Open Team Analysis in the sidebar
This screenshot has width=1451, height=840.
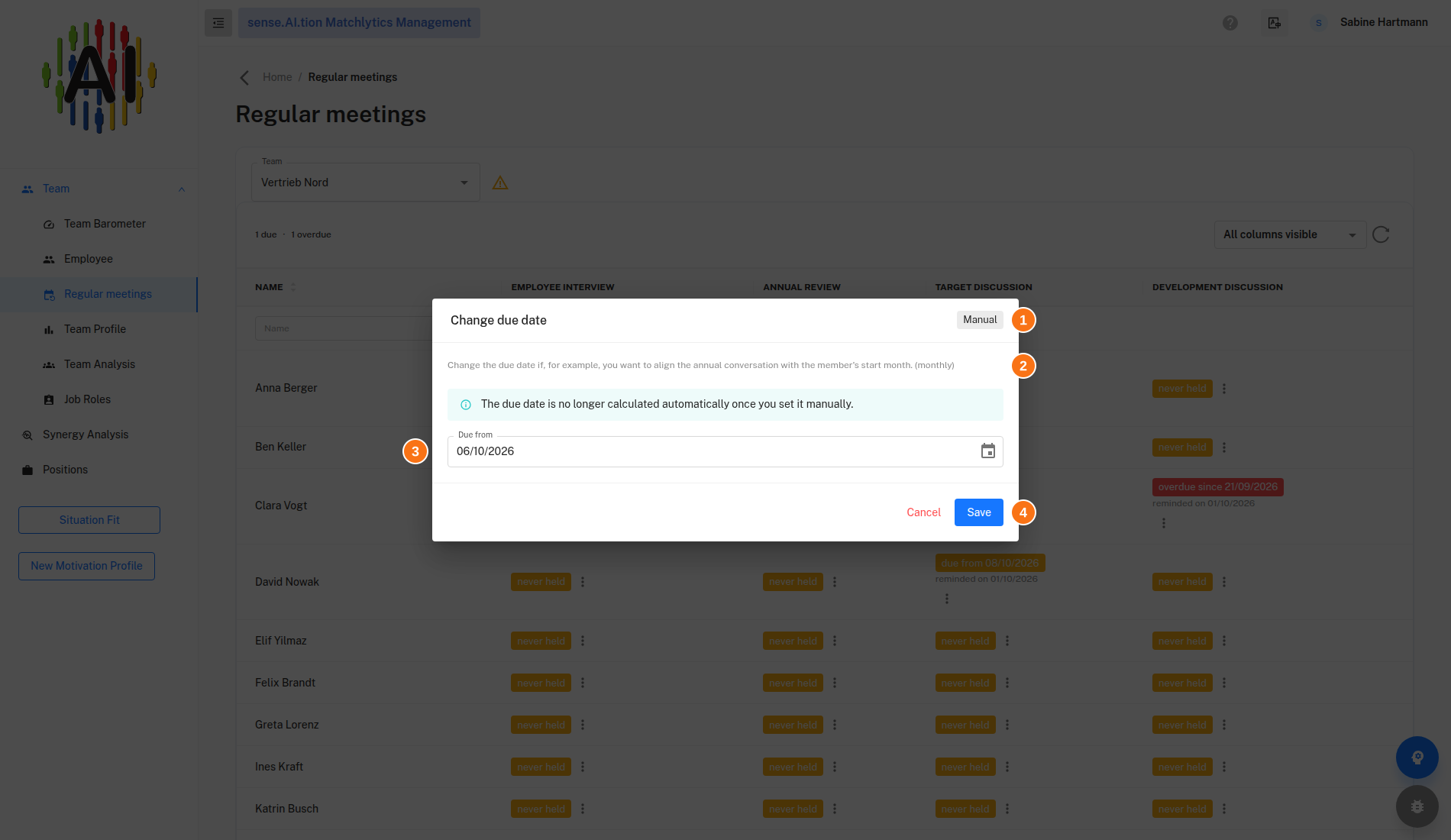pos(99,364)
